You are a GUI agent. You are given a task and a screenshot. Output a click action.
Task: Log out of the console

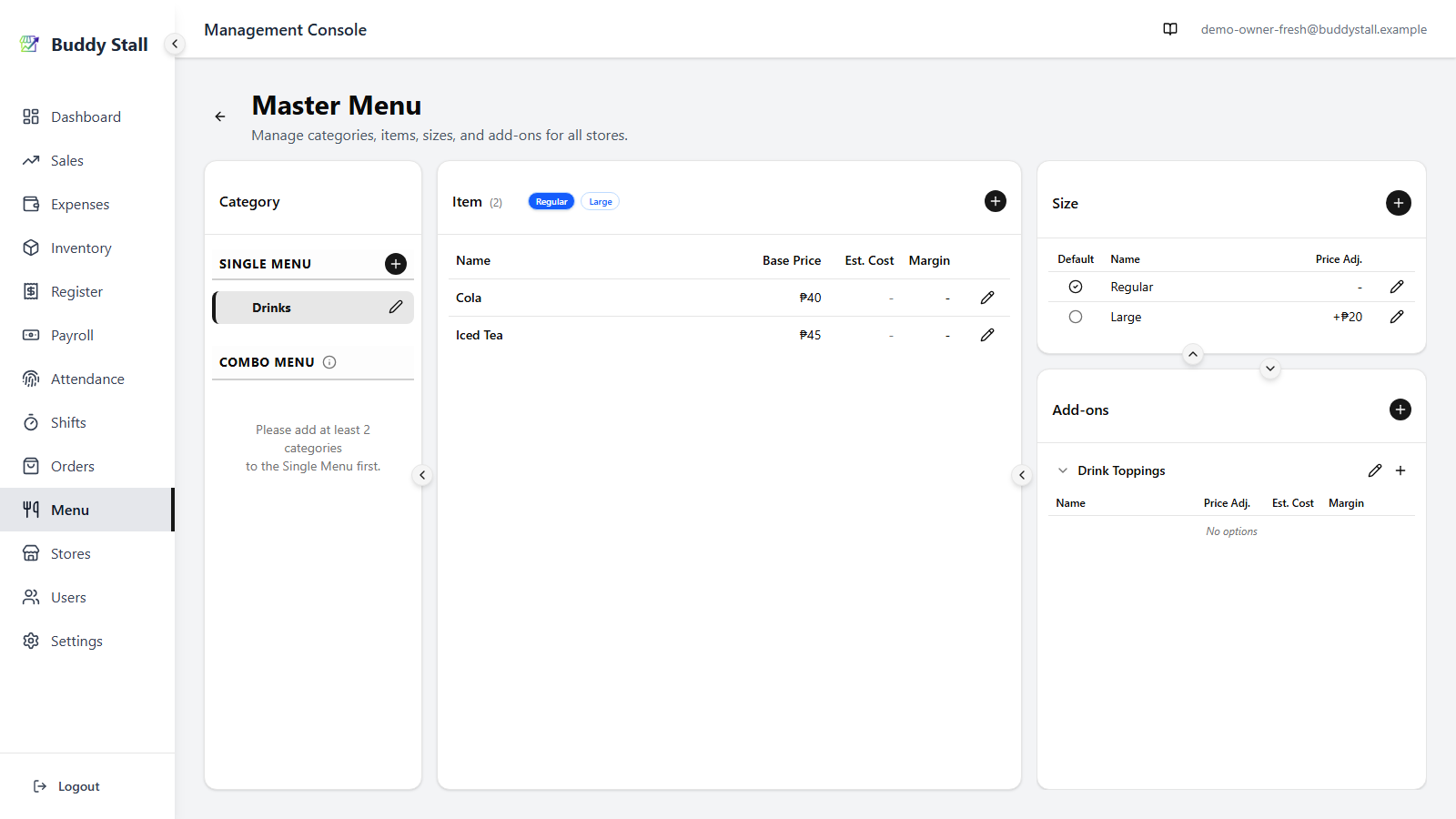(66, 786)
